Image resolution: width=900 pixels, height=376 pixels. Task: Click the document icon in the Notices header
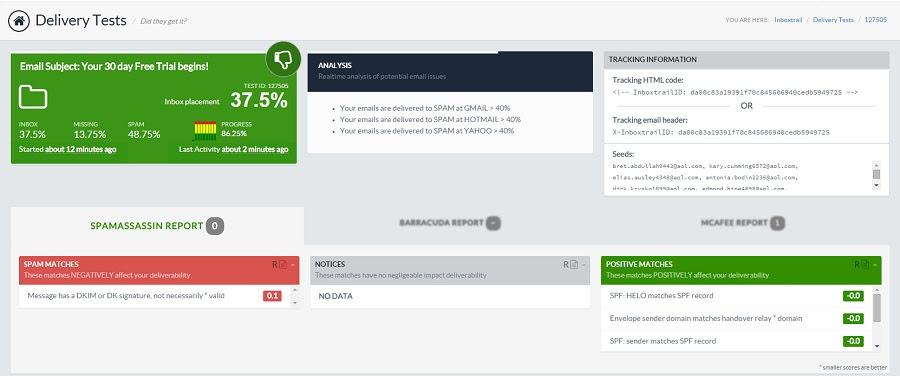574,265
